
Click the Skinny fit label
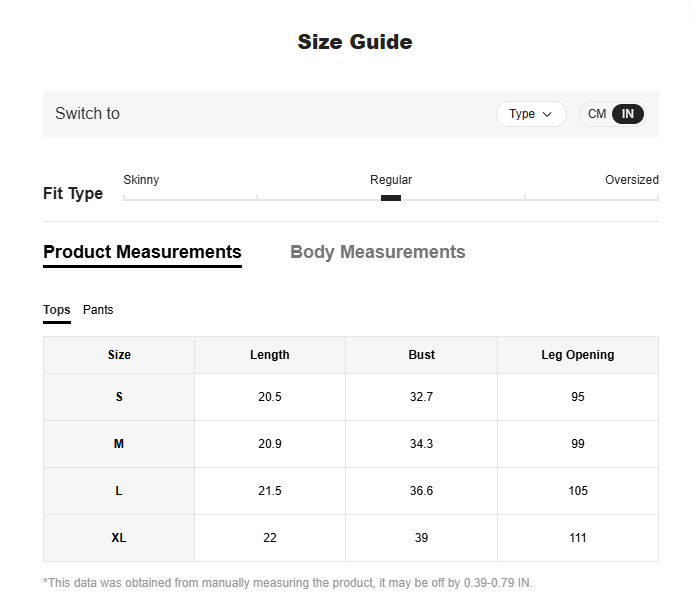coord(141,180)
